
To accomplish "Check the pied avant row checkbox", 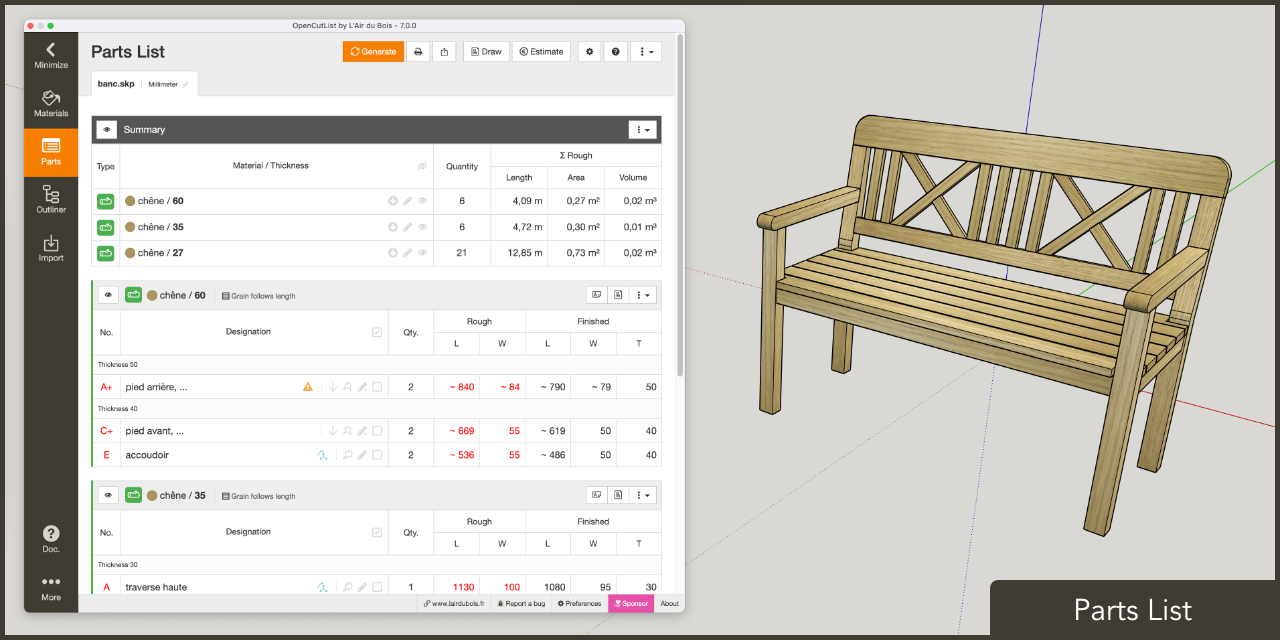I will [x=377, y=431].
